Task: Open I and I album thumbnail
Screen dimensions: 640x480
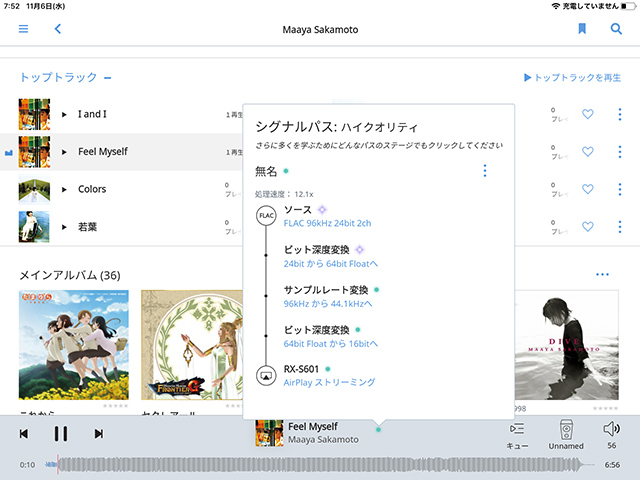Action: tap(34, 114)
